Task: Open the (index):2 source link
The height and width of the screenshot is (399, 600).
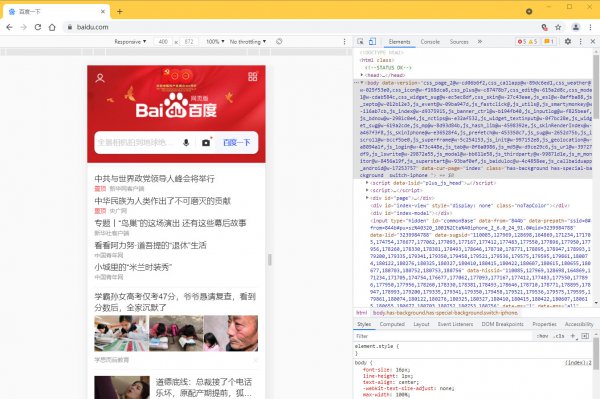Action: click(578, 362)
